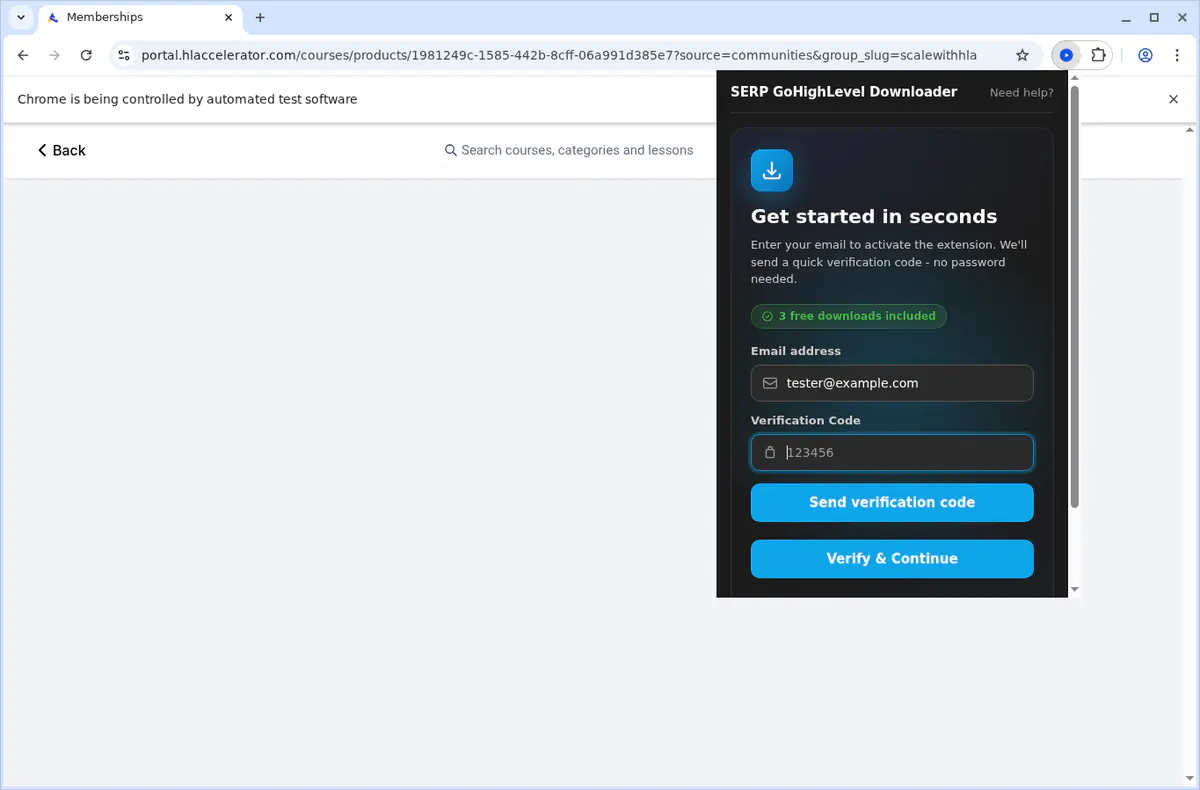
Task: Click the 3 free downloads included badge
Action: coord(848,316)
